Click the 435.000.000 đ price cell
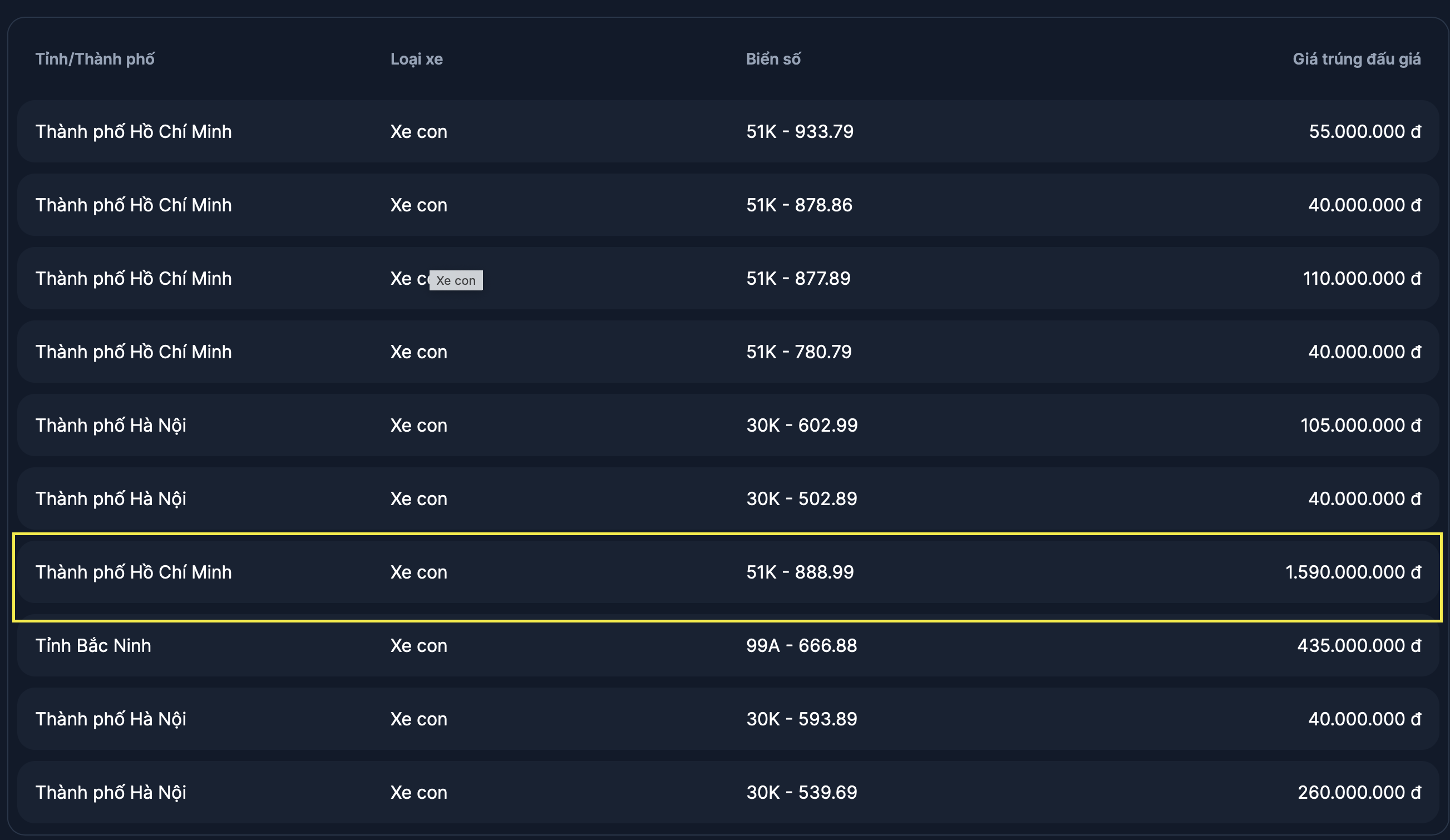Viewport: 1450px width, 840px height. tap(1359, 645)
